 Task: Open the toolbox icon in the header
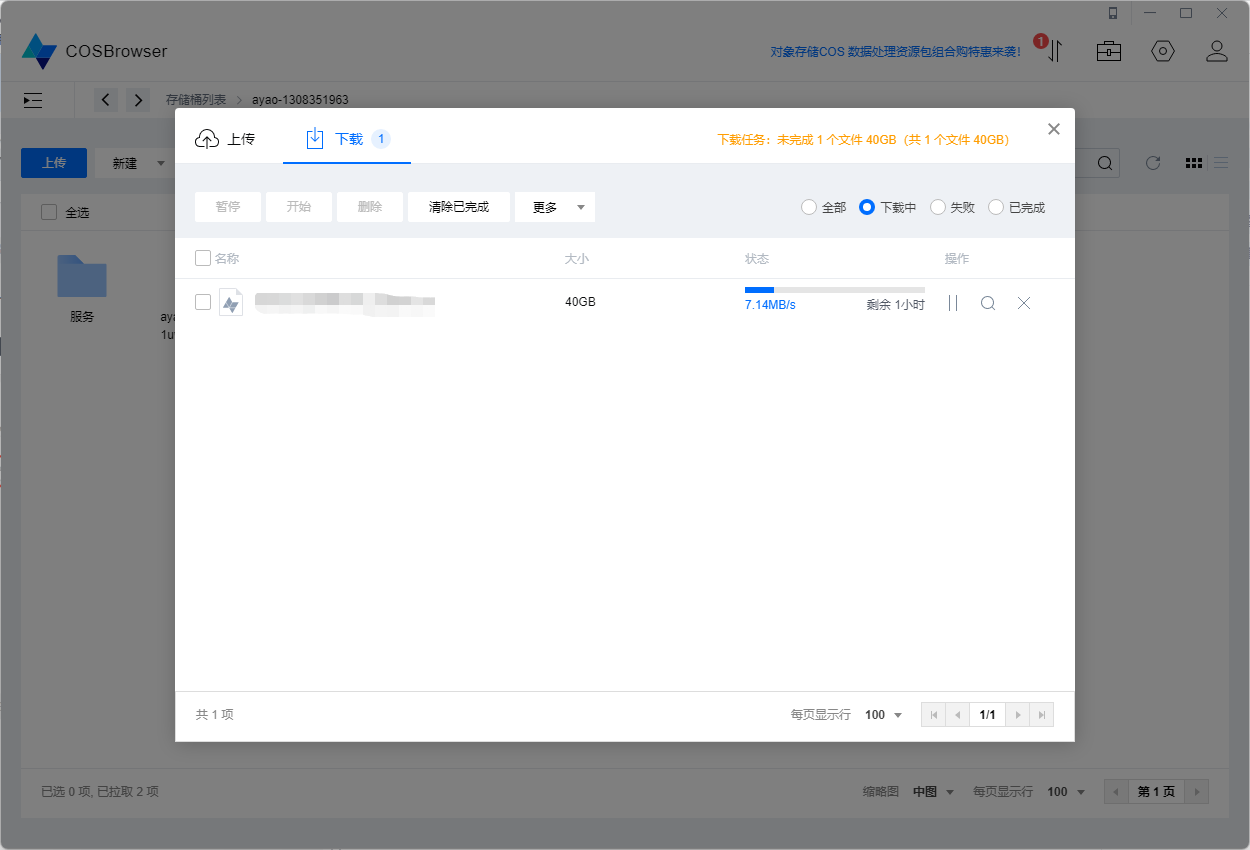point(1108,50)
